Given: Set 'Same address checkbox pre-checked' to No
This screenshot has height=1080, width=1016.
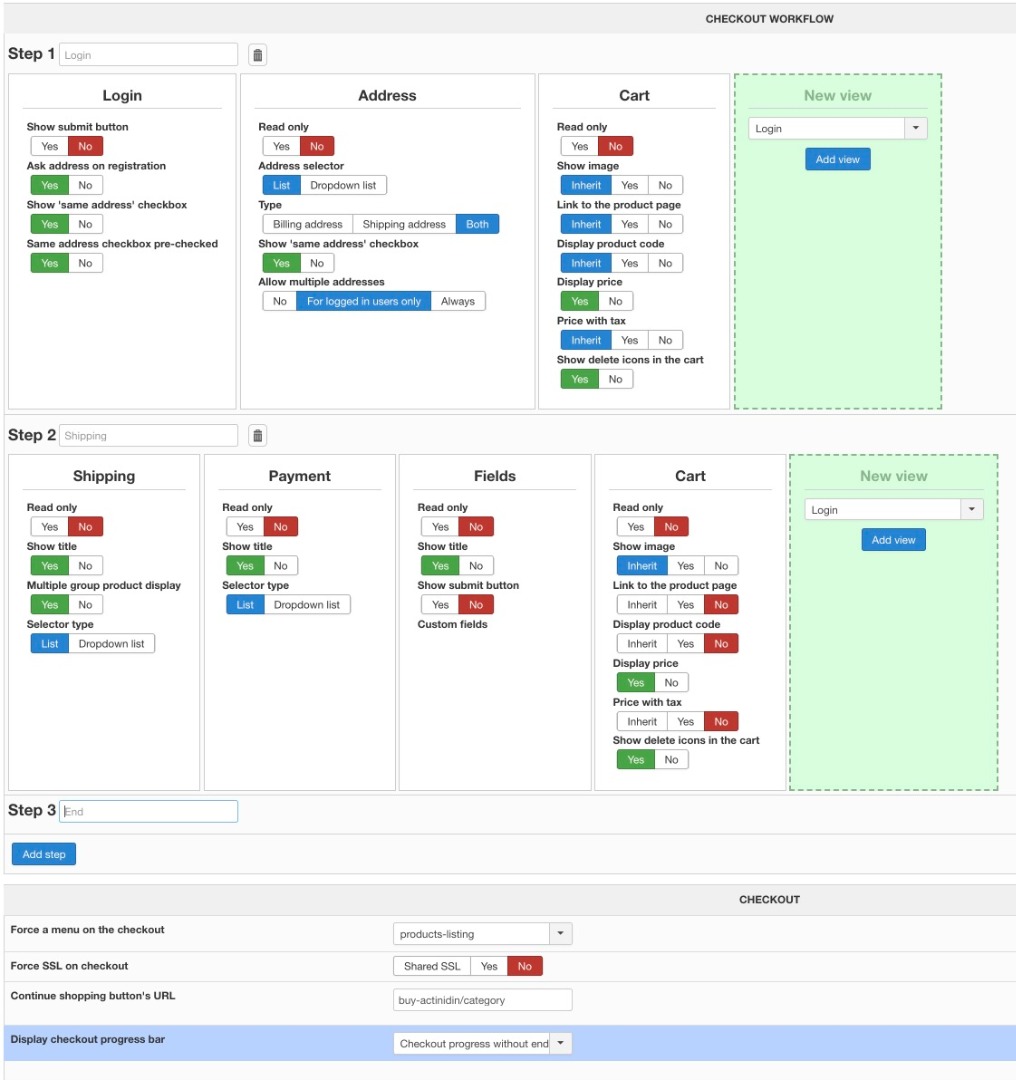Looking at the screenshot, I should pos(85,263).
